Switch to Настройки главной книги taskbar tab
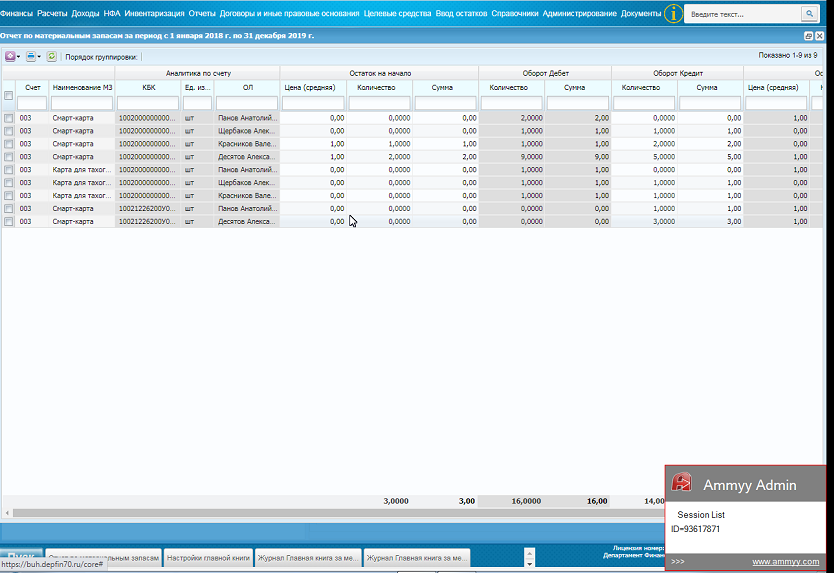 click(x=208, y=558)
